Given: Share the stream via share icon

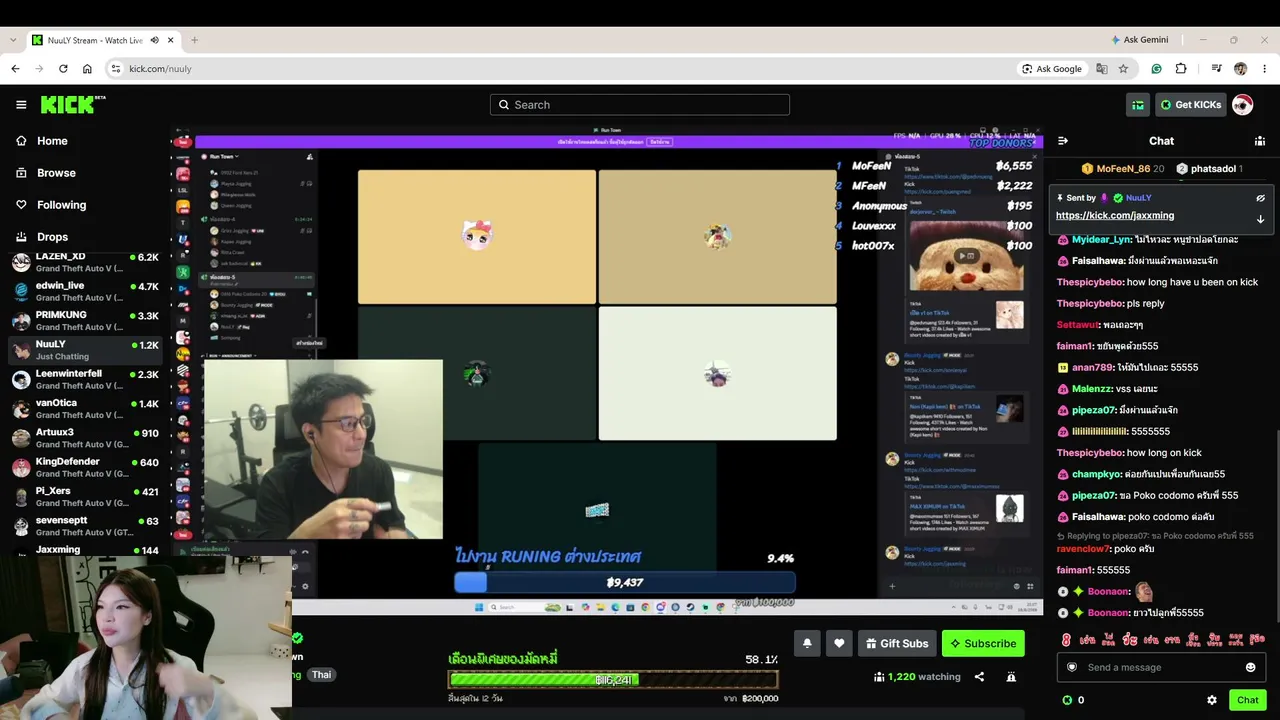Looking at the screenshot, I should pyautogui.click(x=979, y=677).
